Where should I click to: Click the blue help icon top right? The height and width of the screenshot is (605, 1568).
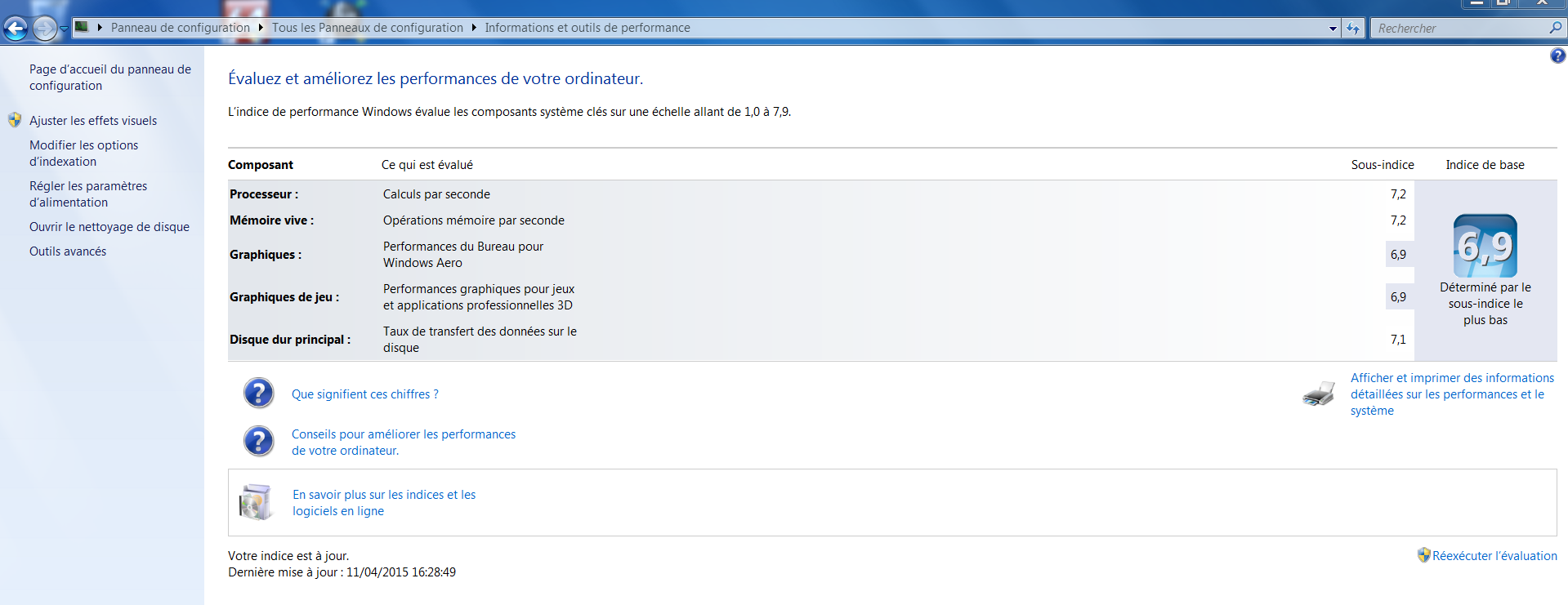(1557, 56)
